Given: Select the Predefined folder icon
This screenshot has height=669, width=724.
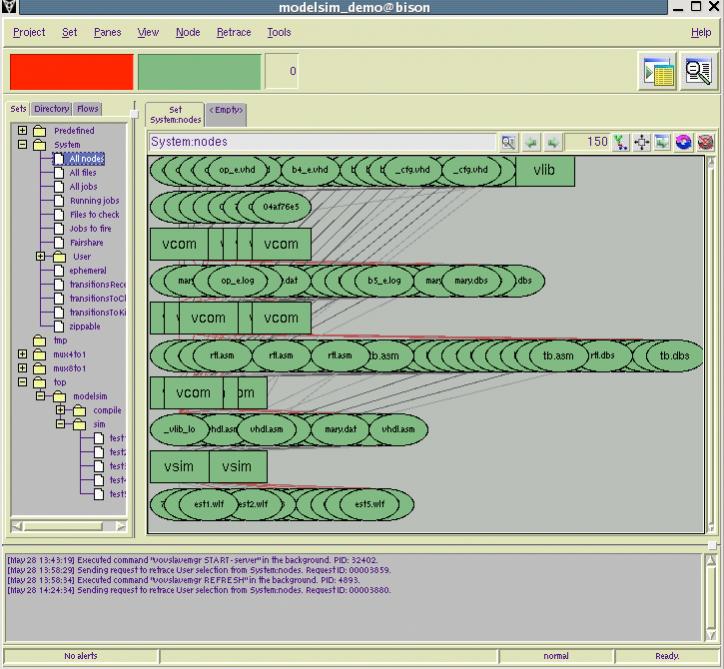Looking at the screenshot, I should [40, 131].
